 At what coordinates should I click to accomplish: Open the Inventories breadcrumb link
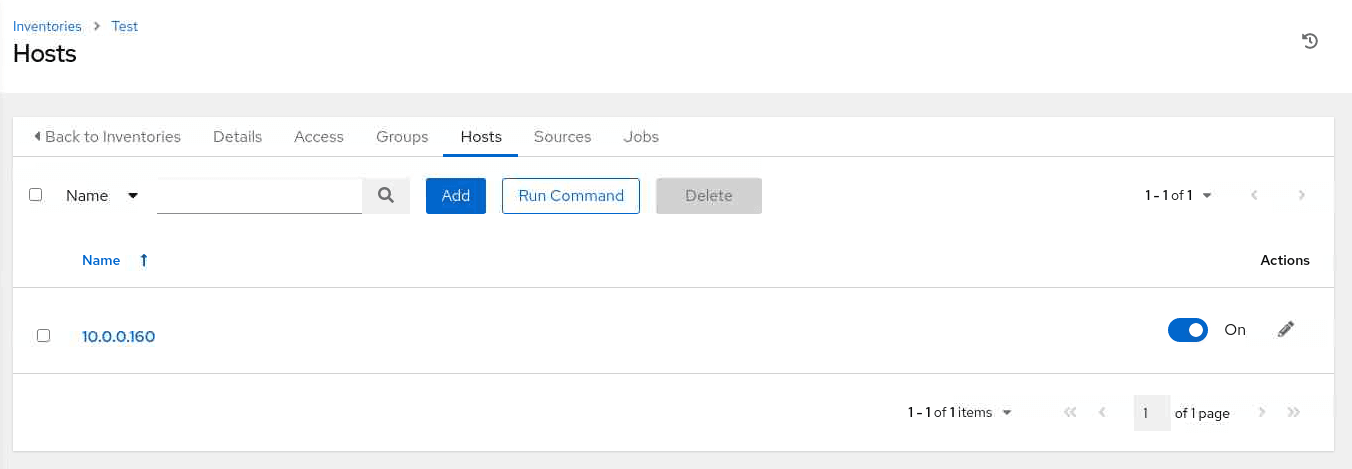[48, 26]
